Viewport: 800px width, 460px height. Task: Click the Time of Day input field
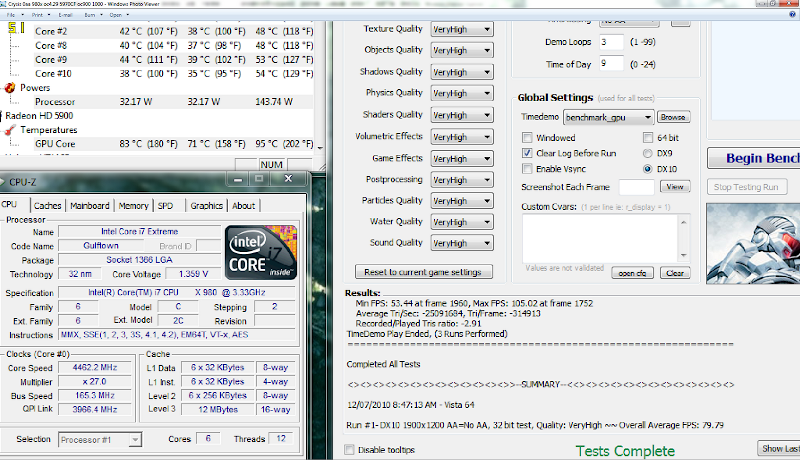(x=611, y=64)
